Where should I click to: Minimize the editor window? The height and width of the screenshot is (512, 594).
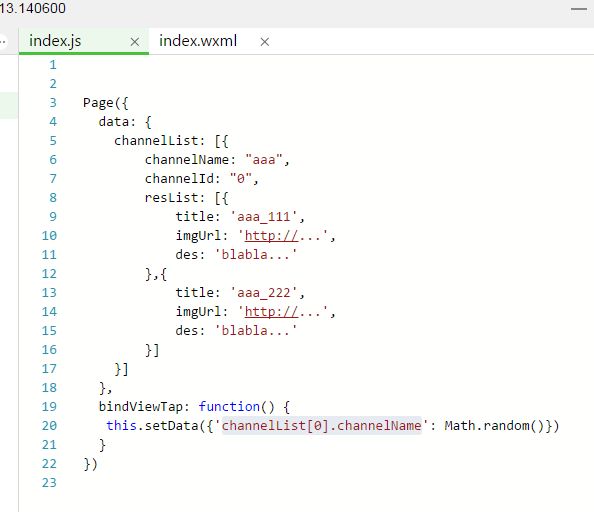578,9
